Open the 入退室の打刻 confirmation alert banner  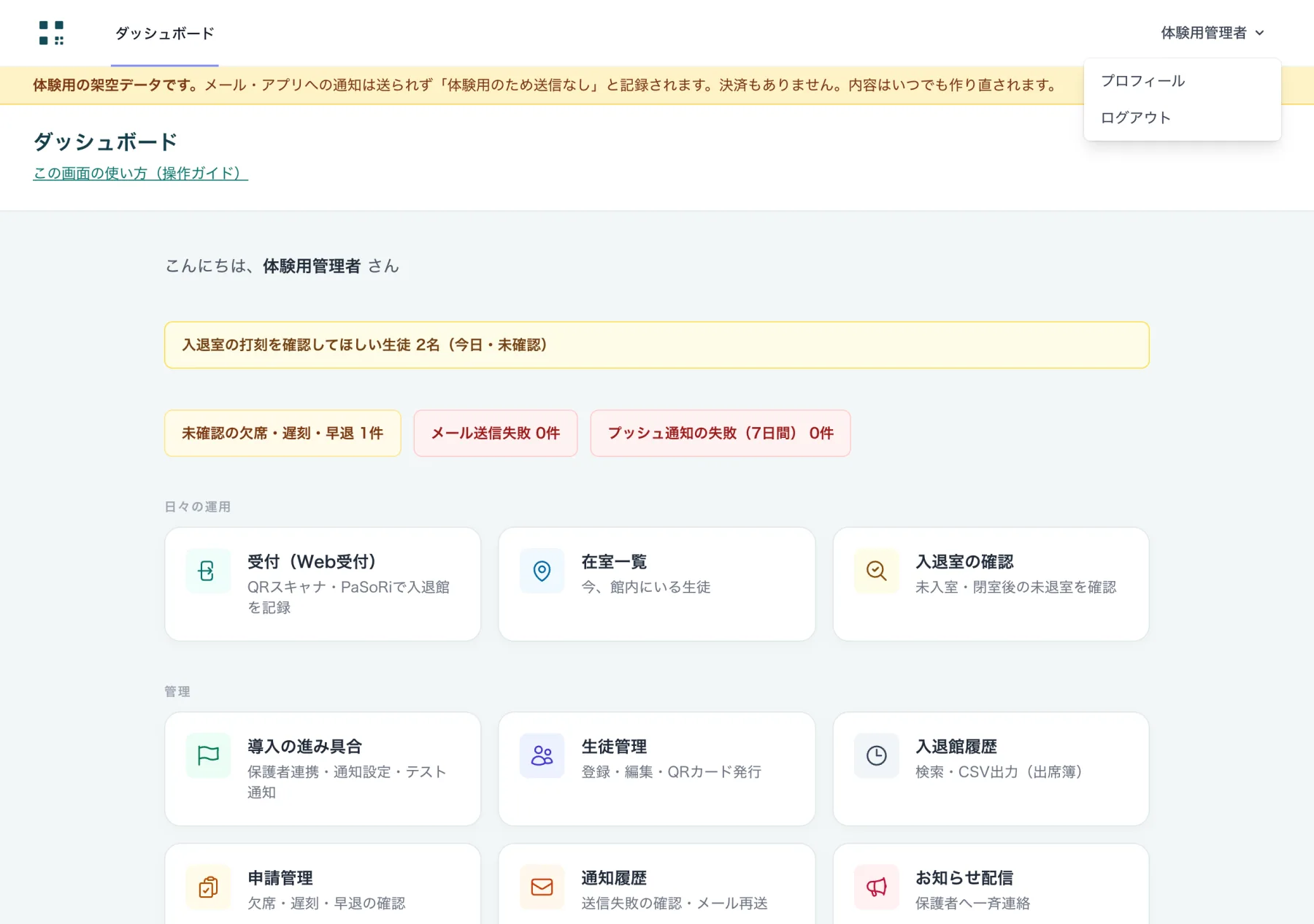657,344
